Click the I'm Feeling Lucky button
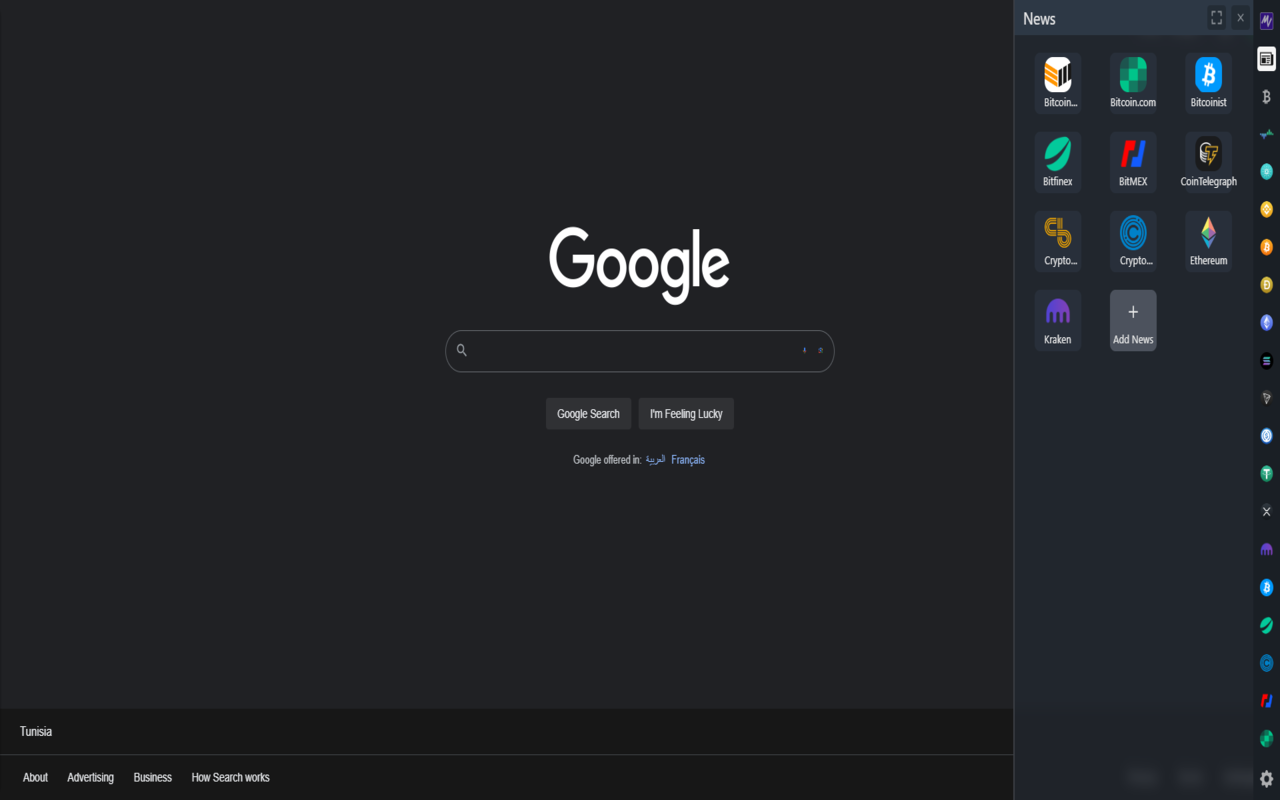 (x=686, y=414)
